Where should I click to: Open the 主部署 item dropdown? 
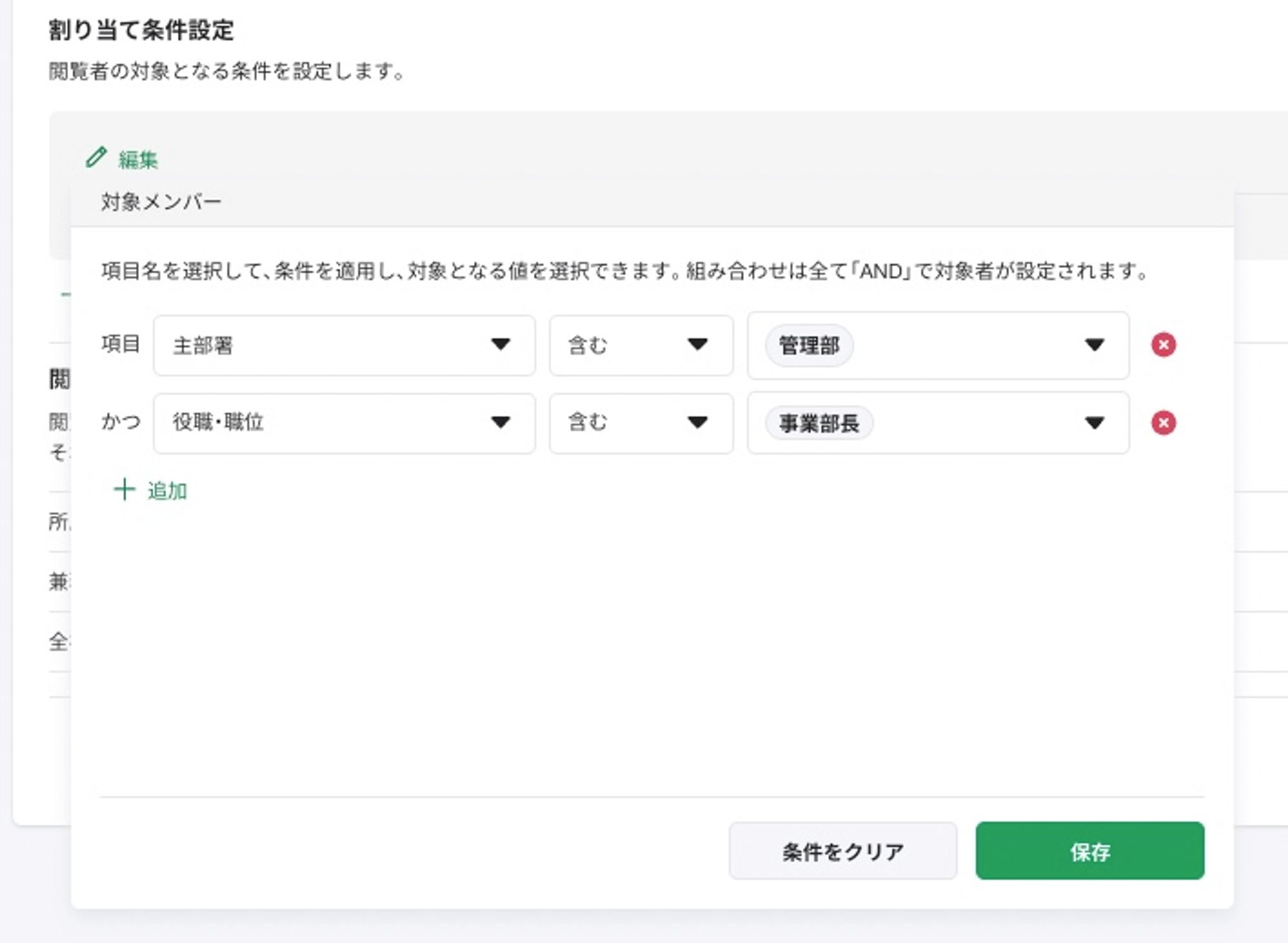[x=344, y=345]
